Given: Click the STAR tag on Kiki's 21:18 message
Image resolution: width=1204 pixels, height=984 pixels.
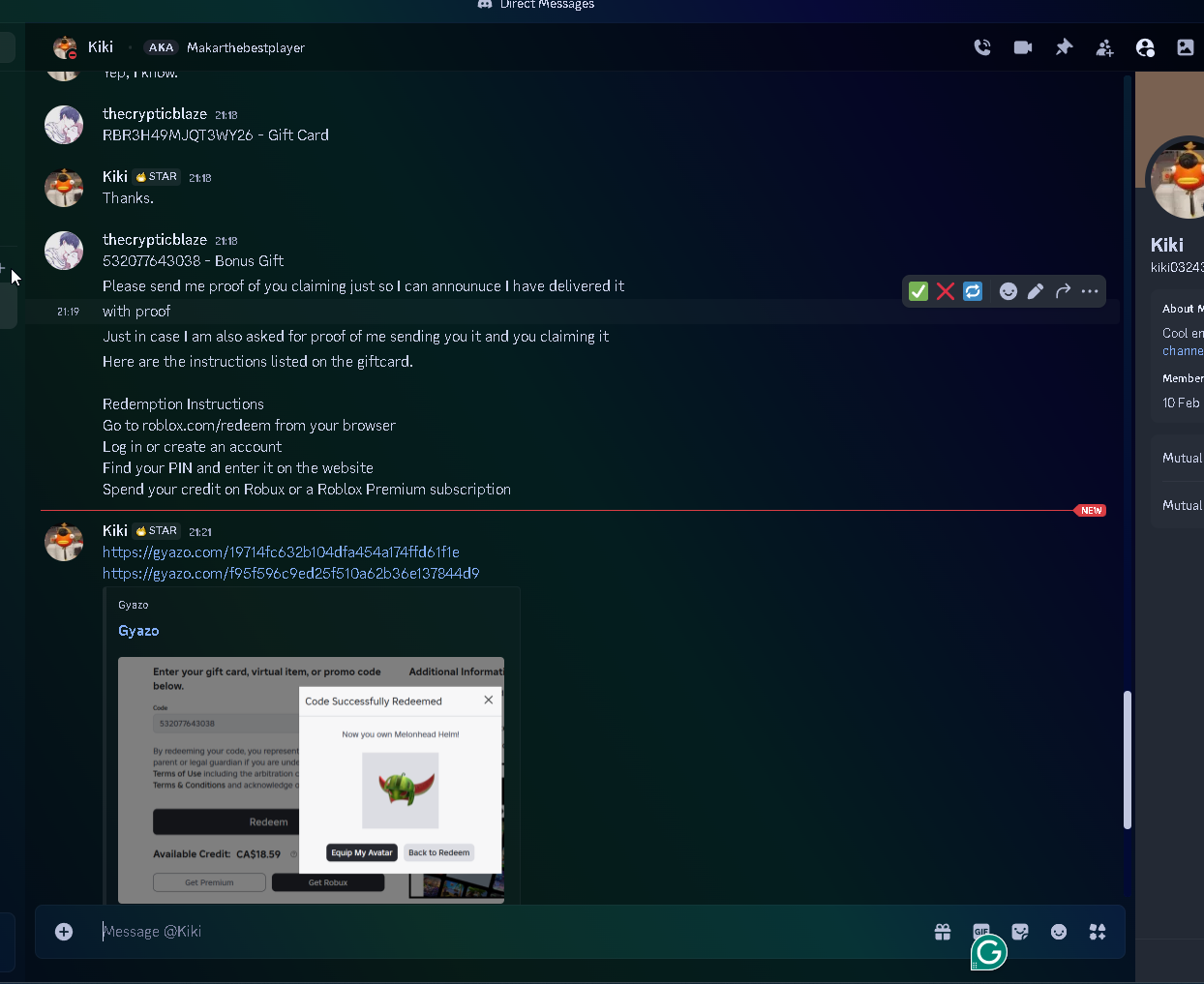Looking at the screenshot, I should (x=157, y=177).
